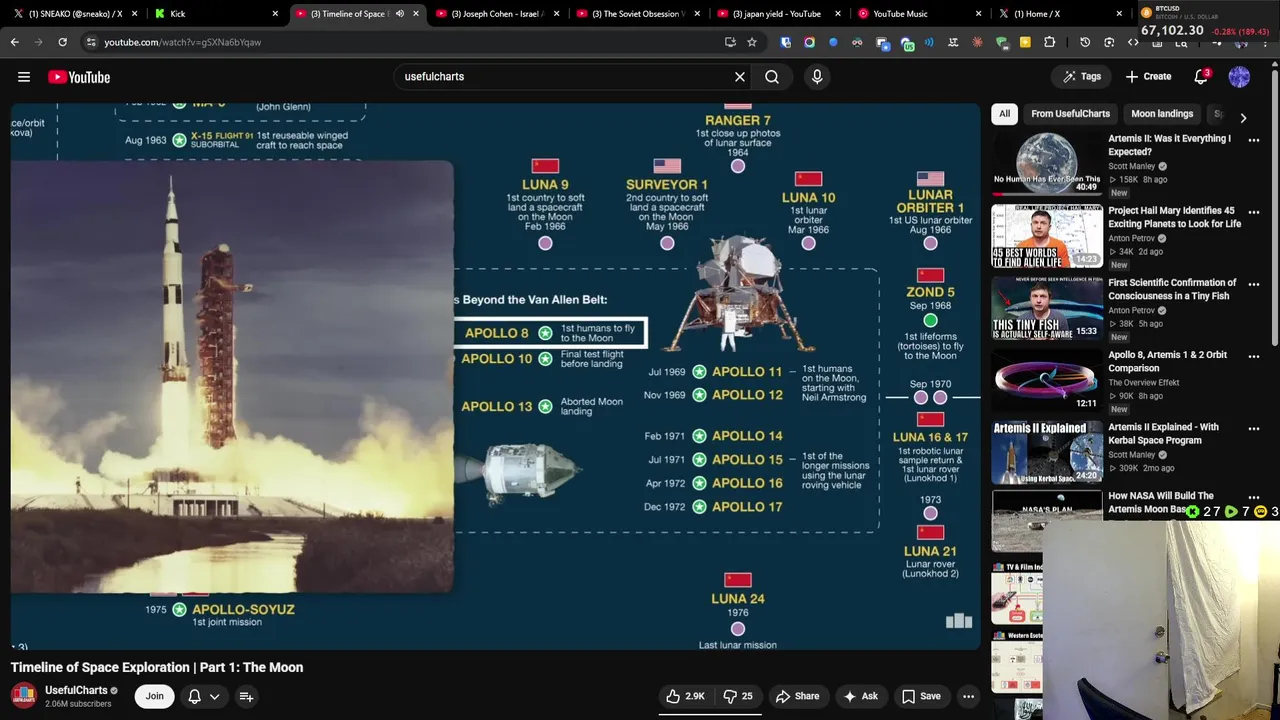Open the yellow note extension icon

point(1025,42)
